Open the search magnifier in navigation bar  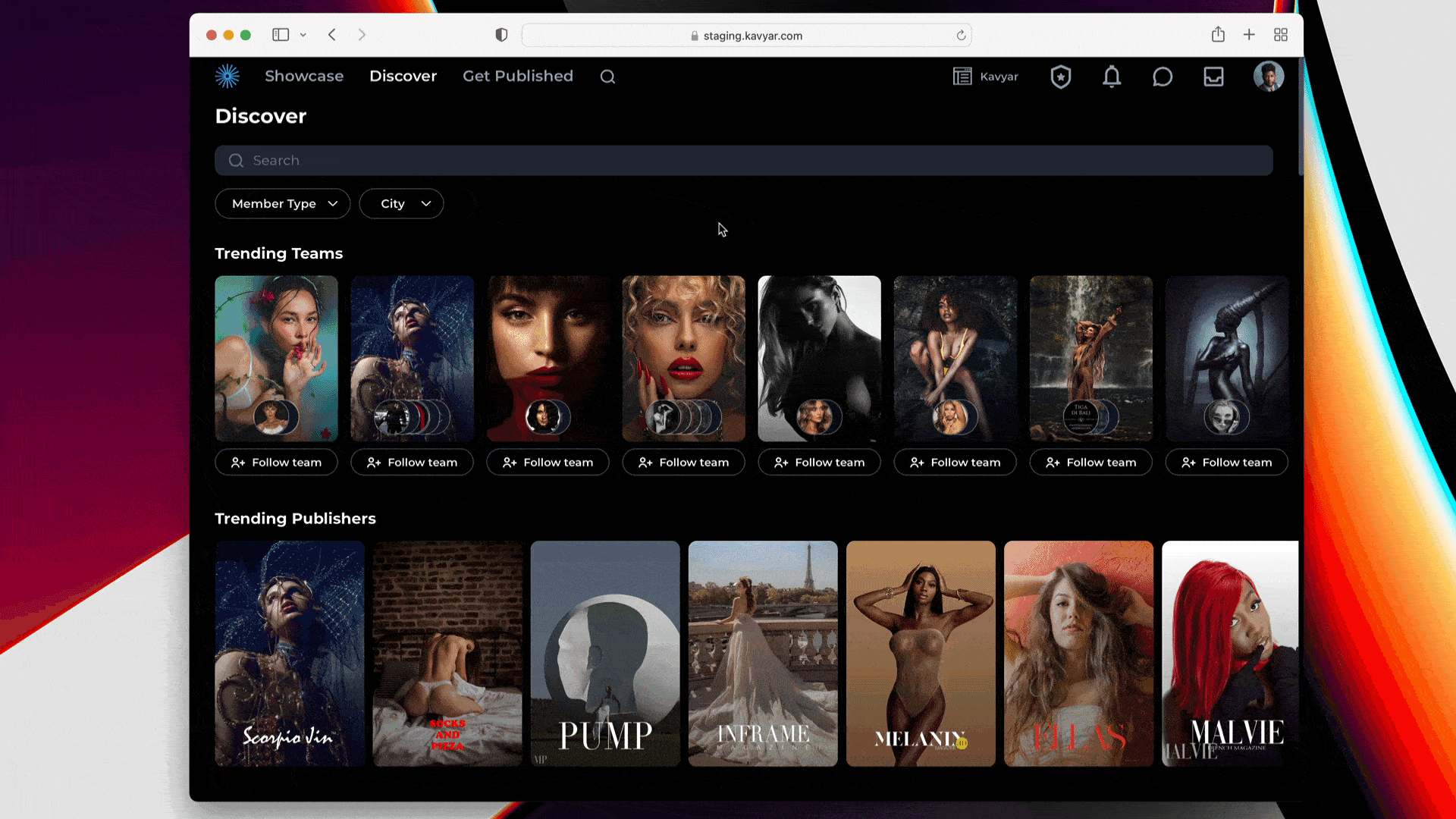(x=607, y=77)
